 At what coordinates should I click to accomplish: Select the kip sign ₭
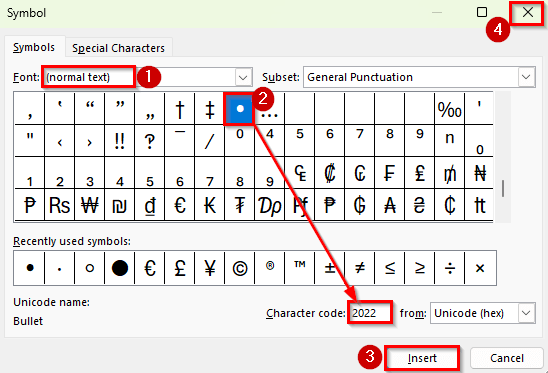coord(210,205)
